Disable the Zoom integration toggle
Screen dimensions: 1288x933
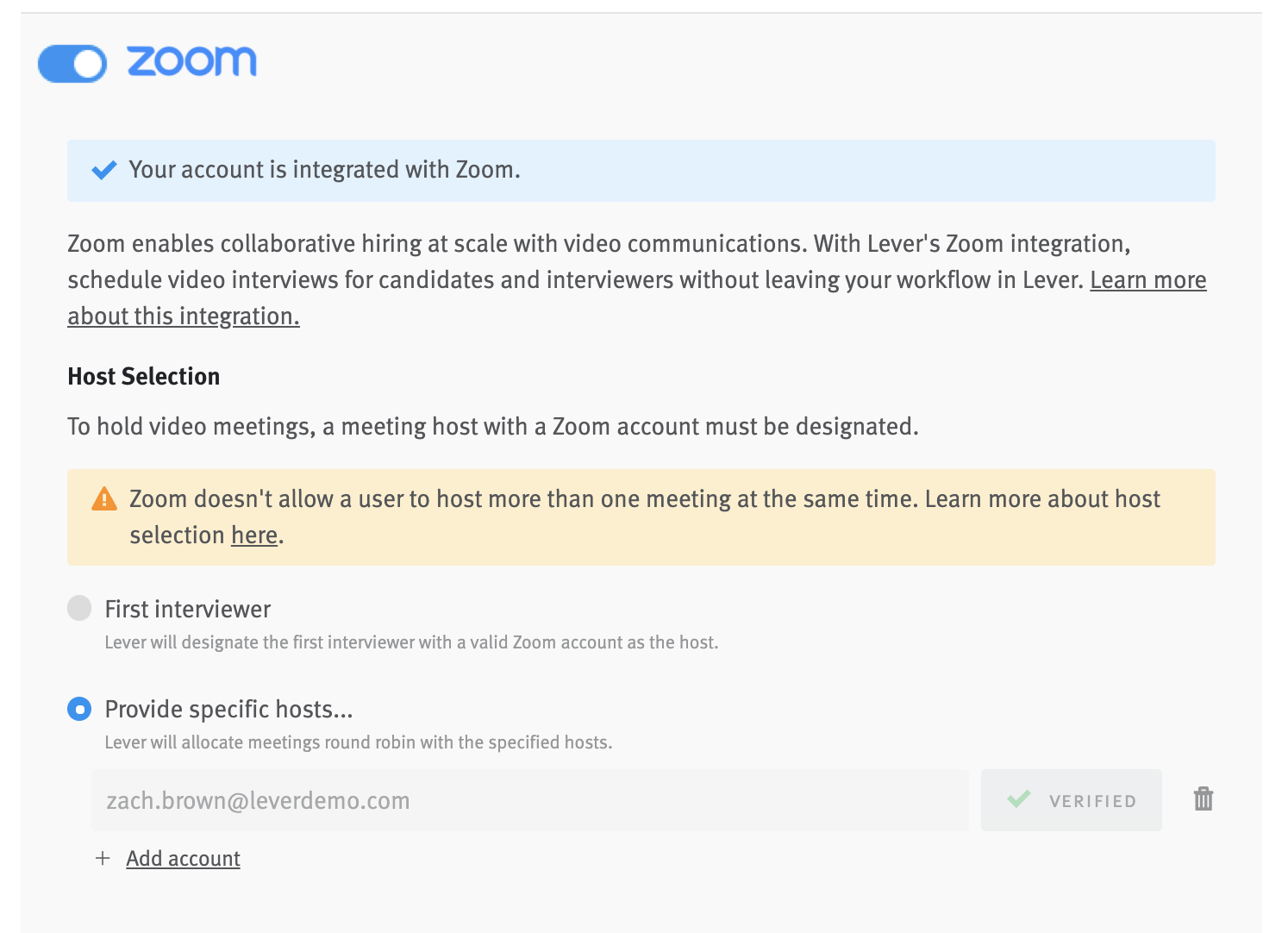(x=72, y=63)
